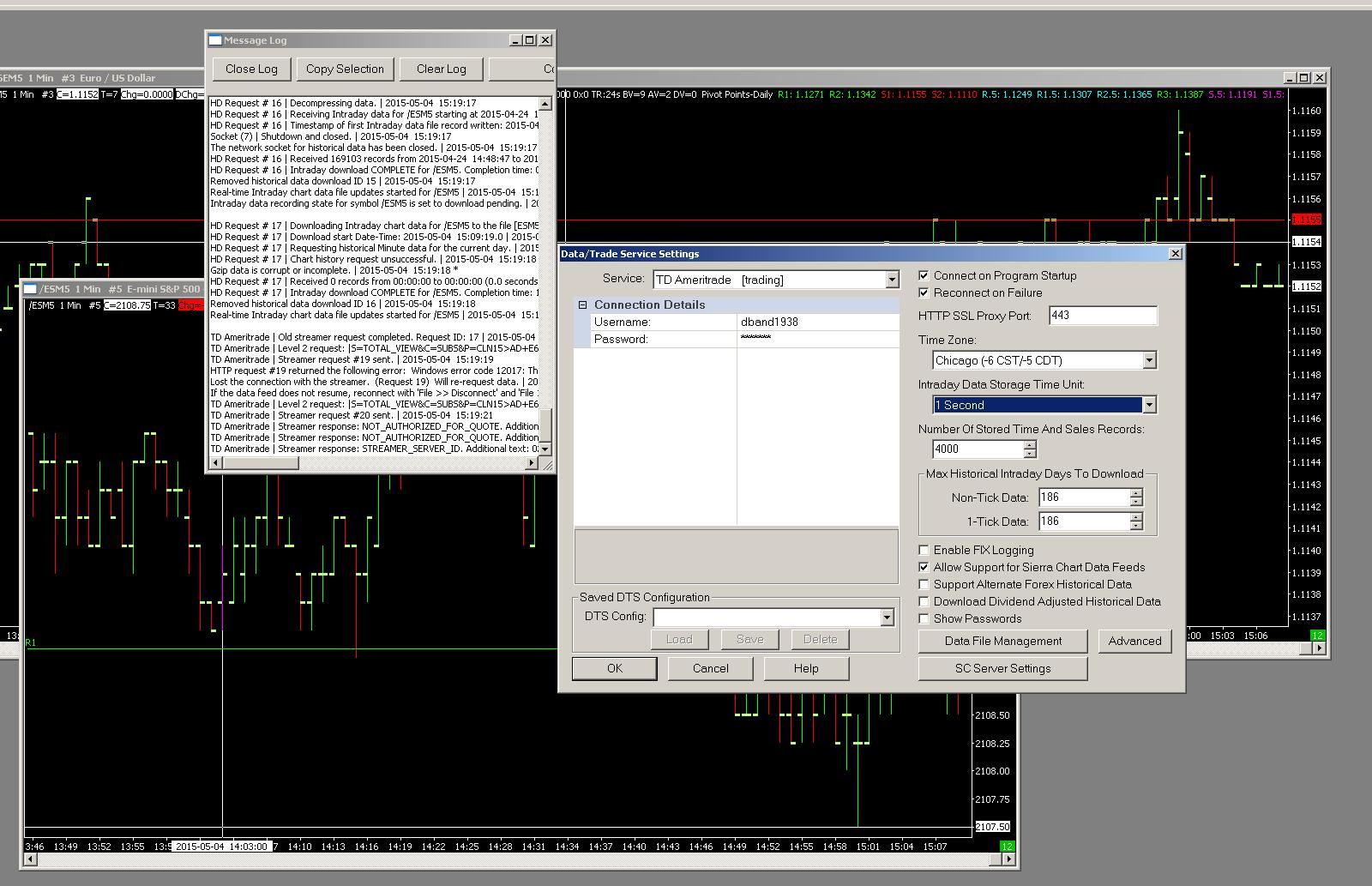1372x886 pixels.
Task: Increase Non-Tick Data days with up arrow
Action: coord(1136,493)
